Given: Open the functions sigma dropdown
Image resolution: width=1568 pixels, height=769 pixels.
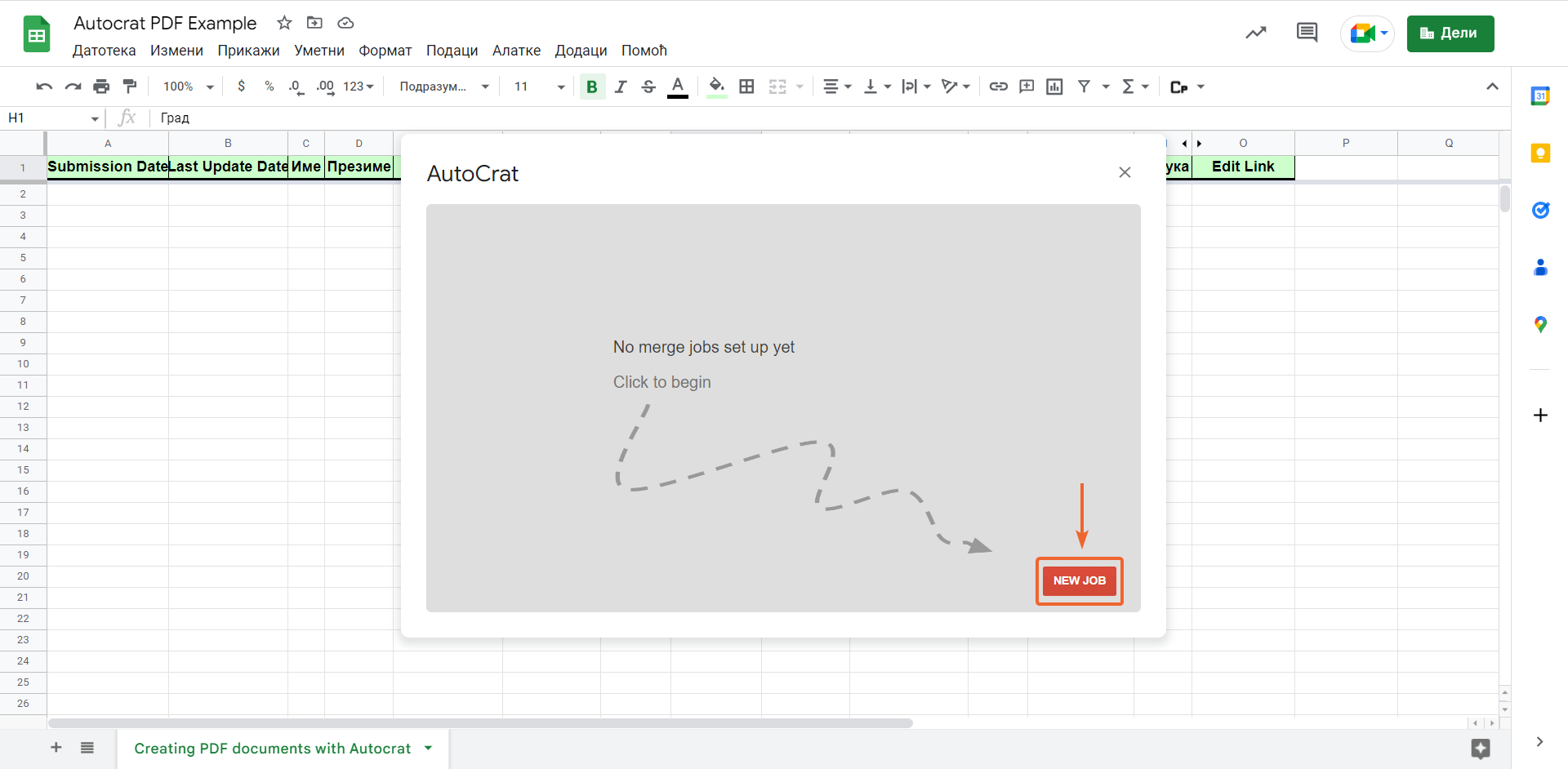Looking at the screenshot, I should 1135,87.
